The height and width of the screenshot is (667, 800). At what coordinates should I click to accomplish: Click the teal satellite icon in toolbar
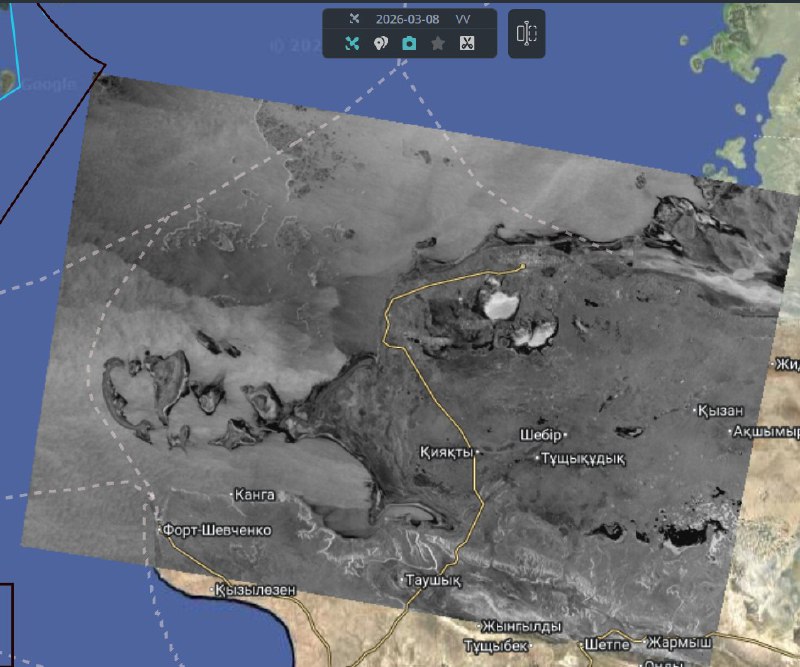click(x=352, y=43)
